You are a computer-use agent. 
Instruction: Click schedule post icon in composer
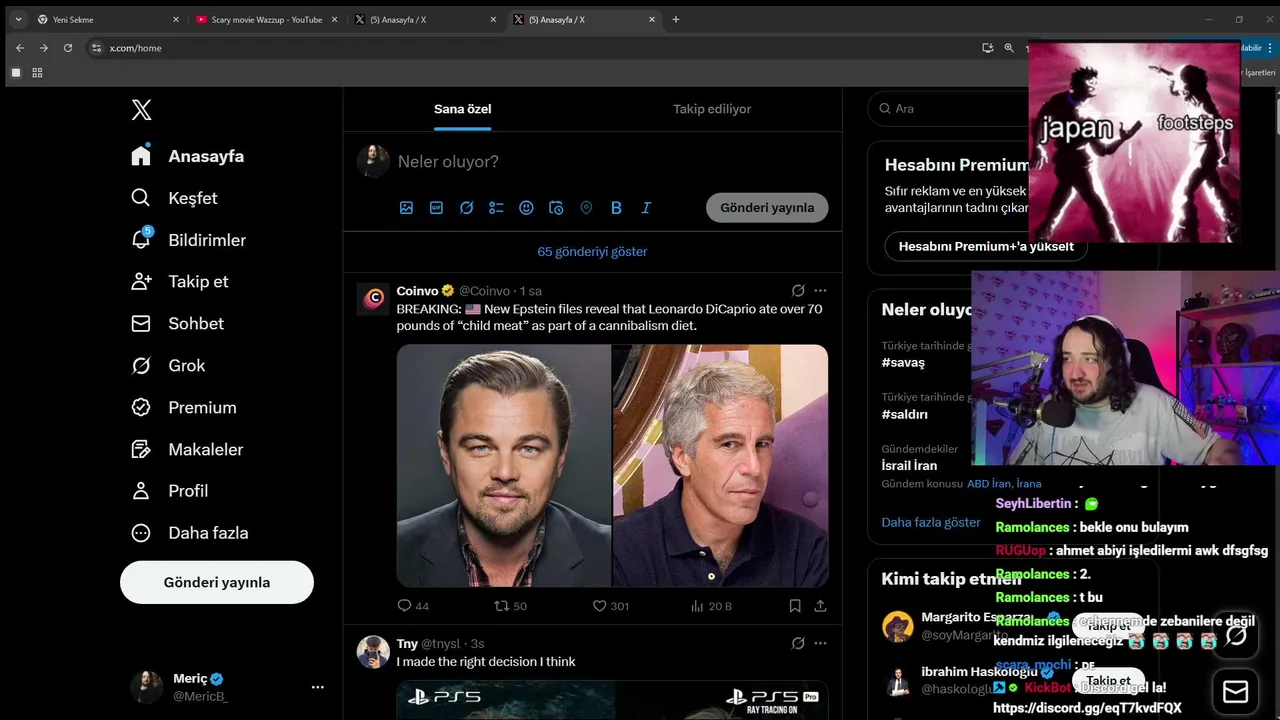556,208
